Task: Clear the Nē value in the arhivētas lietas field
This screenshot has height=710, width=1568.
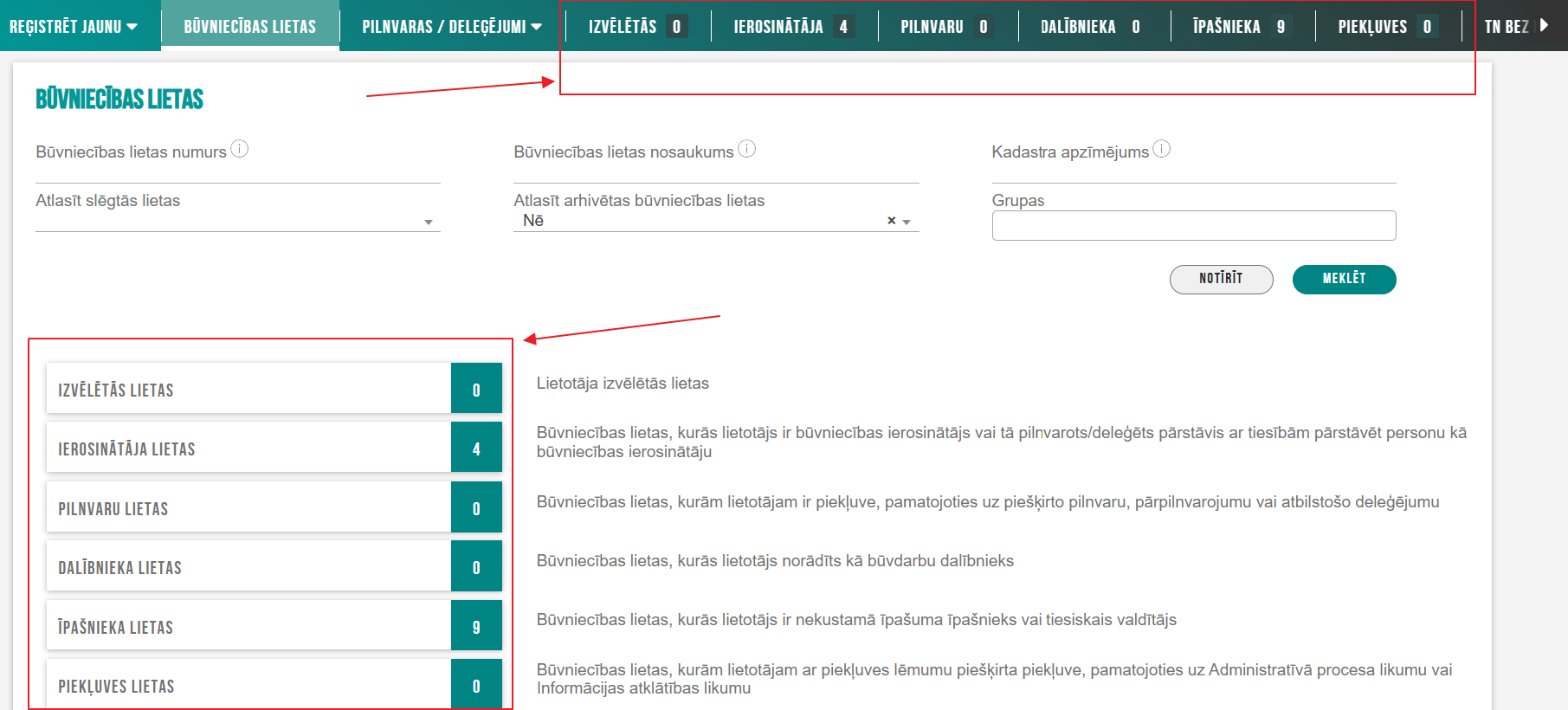Action: point(891,221)
